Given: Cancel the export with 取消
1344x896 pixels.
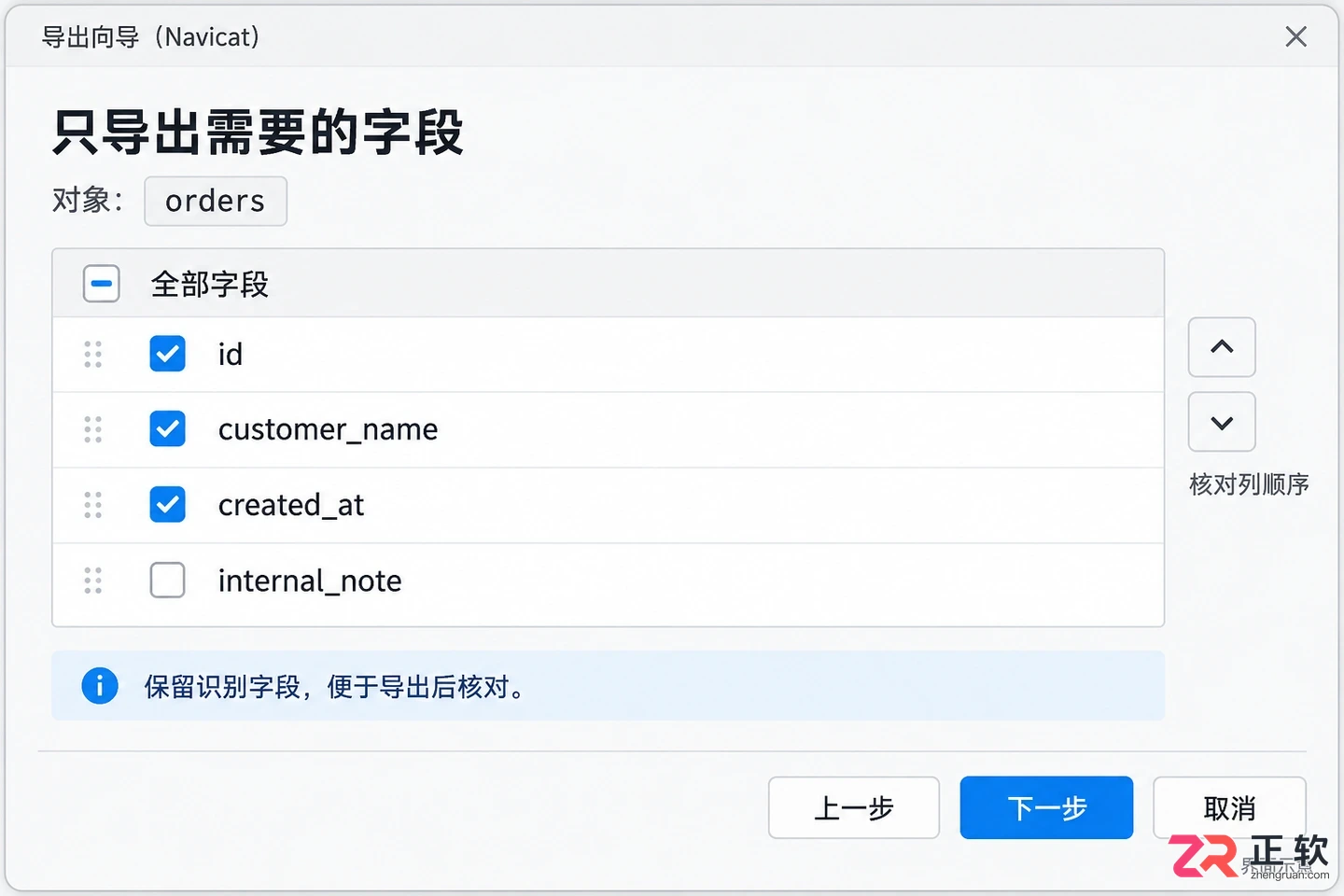Looking at the screenshot, I should point(1229,807).
